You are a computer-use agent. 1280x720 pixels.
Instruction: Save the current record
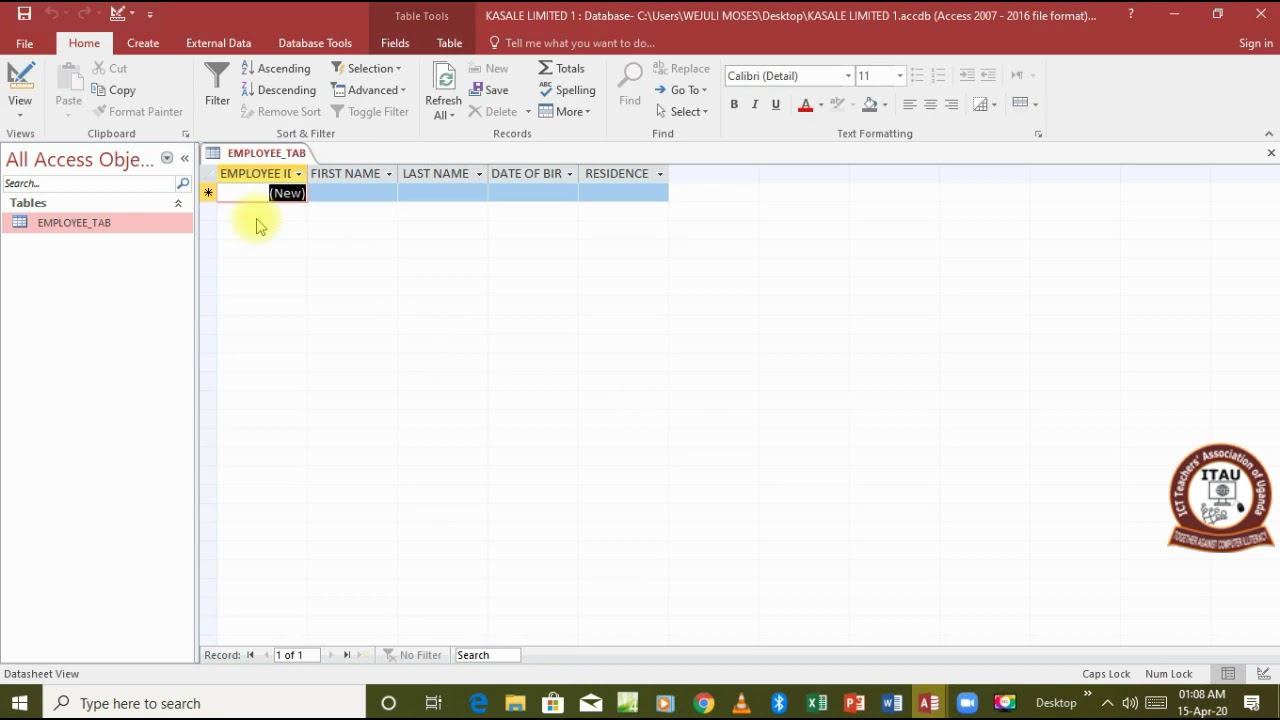(x=489, y=90)
